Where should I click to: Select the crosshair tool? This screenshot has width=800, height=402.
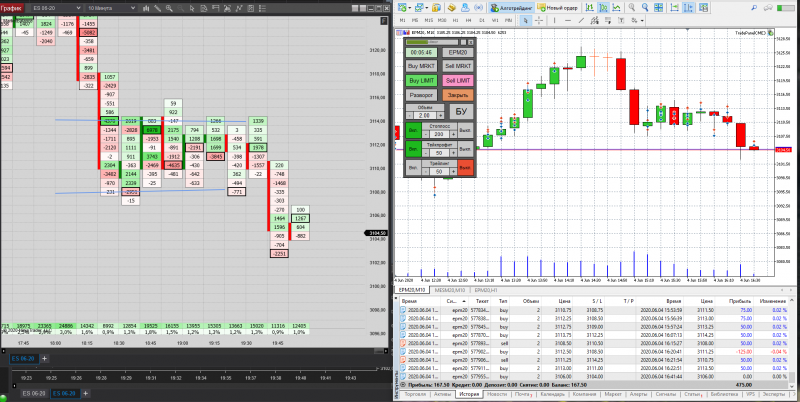click(x=539, y=20)
